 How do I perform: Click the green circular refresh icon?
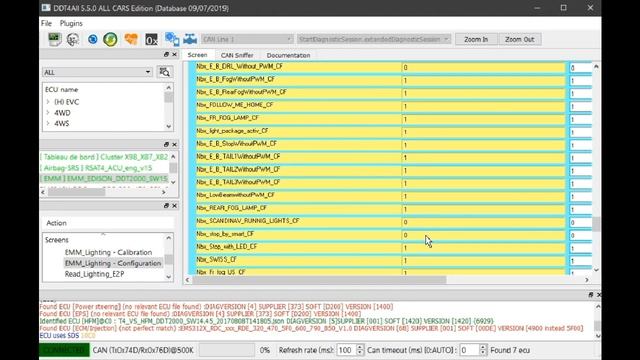(x=110, y=39)
